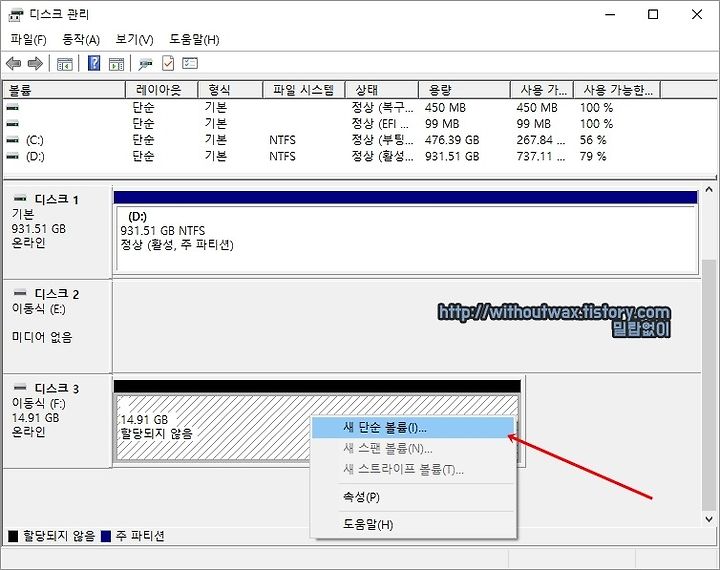720x570 pixels.
Task: Click the 450 MB capacity cell
Action: pos(445,108)
